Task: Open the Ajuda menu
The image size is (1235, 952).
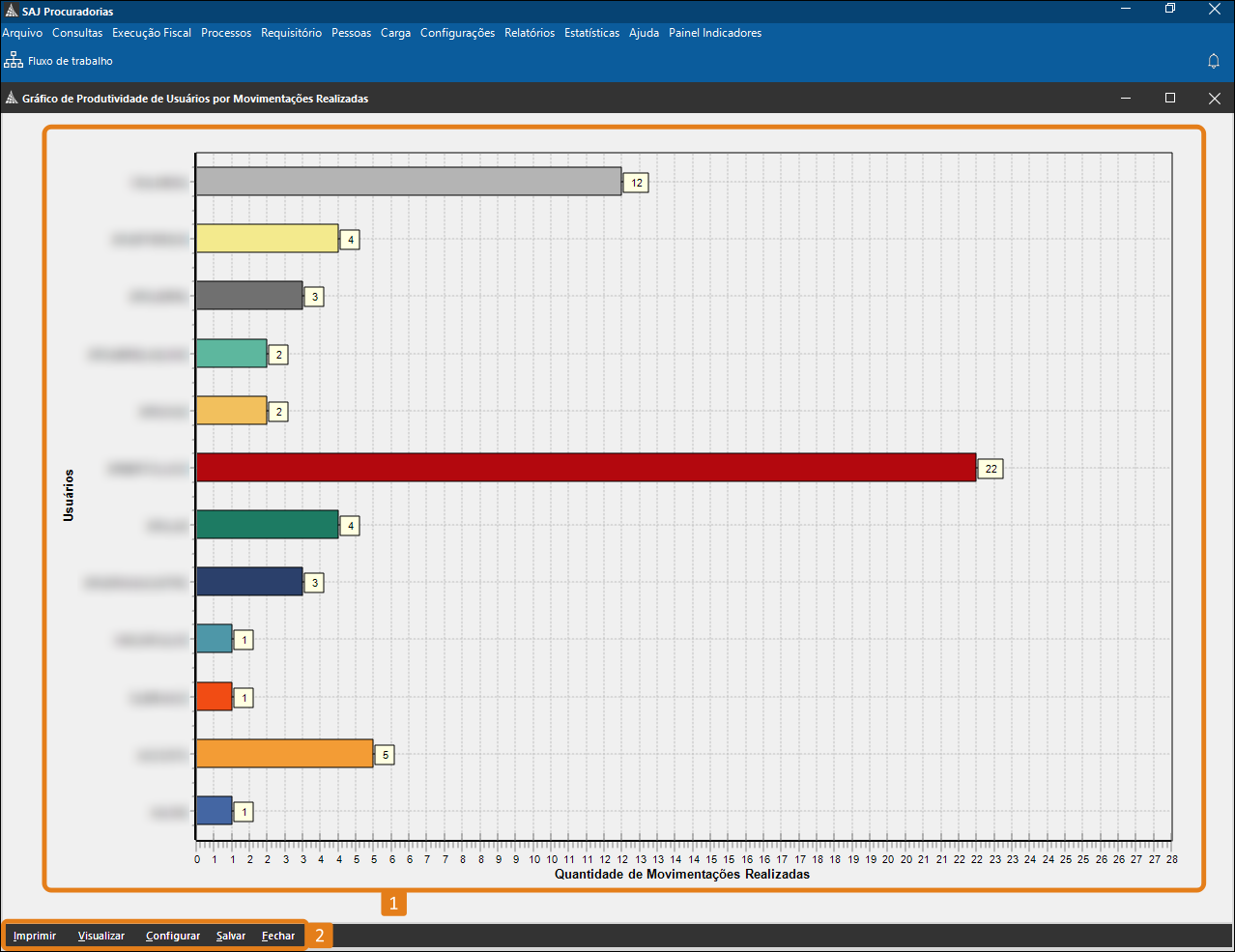Action: tap(644, 33)
